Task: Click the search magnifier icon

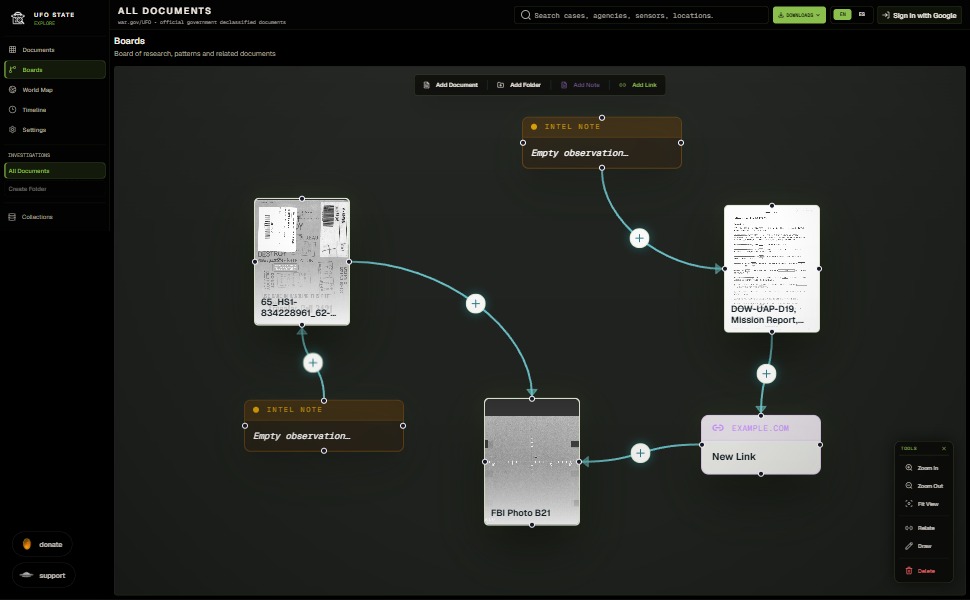Action: (525, 15)
